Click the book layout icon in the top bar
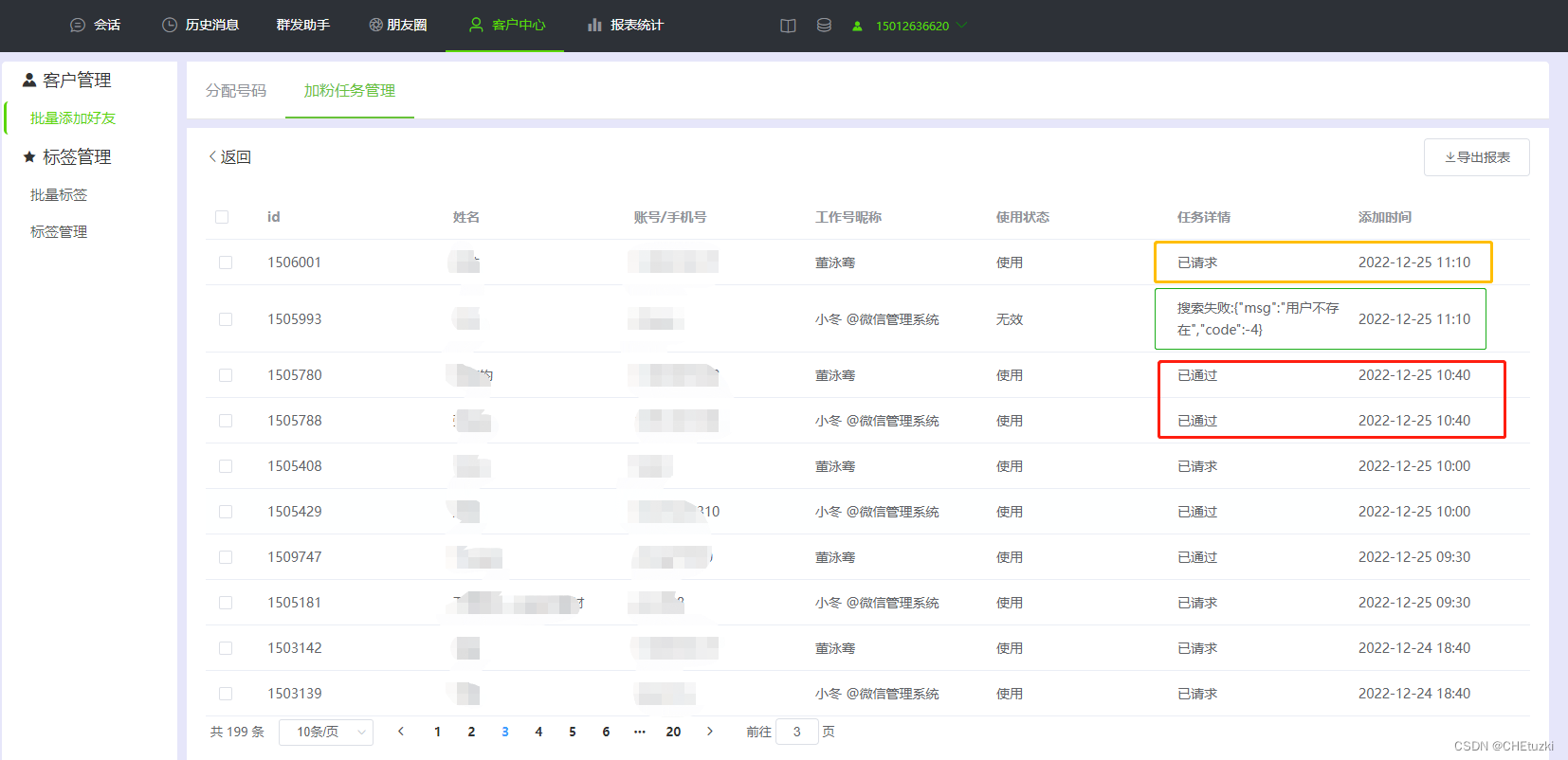This screenshot has height=760, width=1568. pos(788,26)
